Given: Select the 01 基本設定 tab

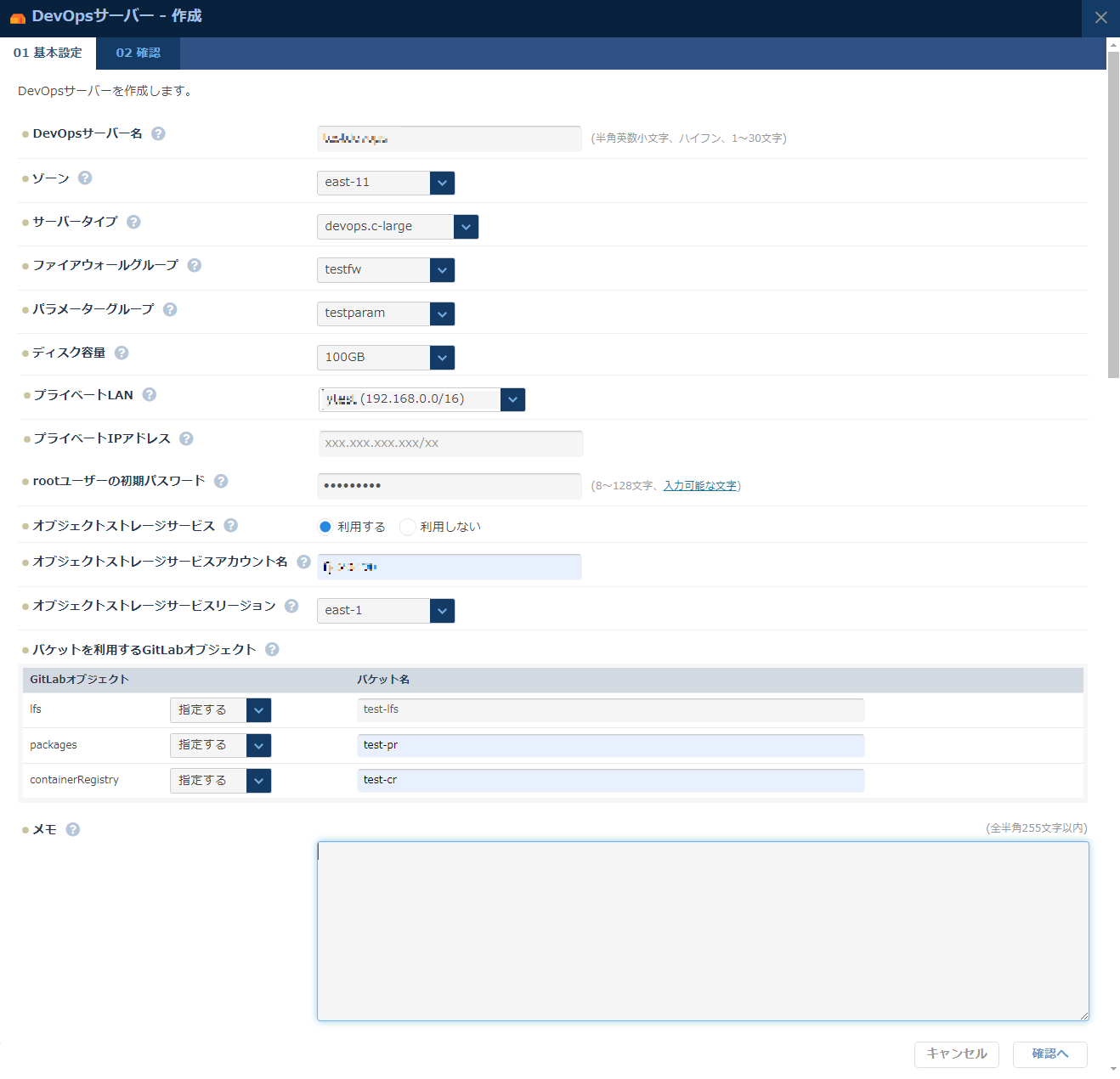Looking at the screenshot, I should click(48, 53).
